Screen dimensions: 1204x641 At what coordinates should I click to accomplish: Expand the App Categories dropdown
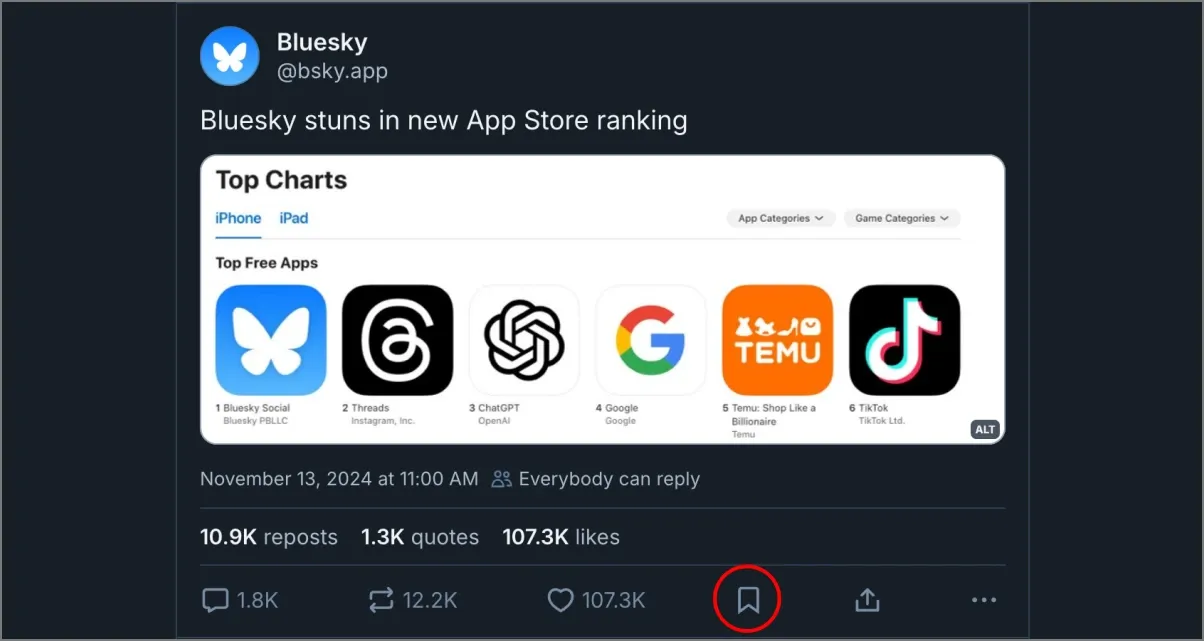780,218
